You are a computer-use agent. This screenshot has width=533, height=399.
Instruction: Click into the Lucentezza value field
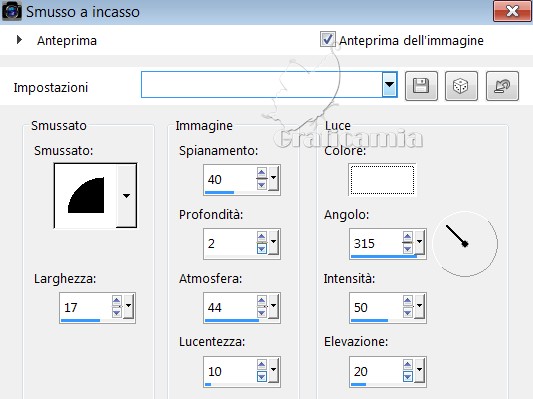(x=230, y=371)
